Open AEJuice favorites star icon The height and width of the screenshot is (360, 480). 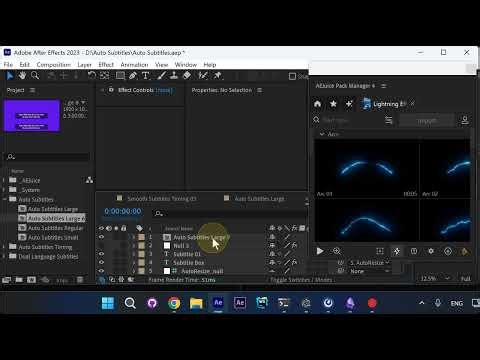pyautogui.click(x=333, y=104)
